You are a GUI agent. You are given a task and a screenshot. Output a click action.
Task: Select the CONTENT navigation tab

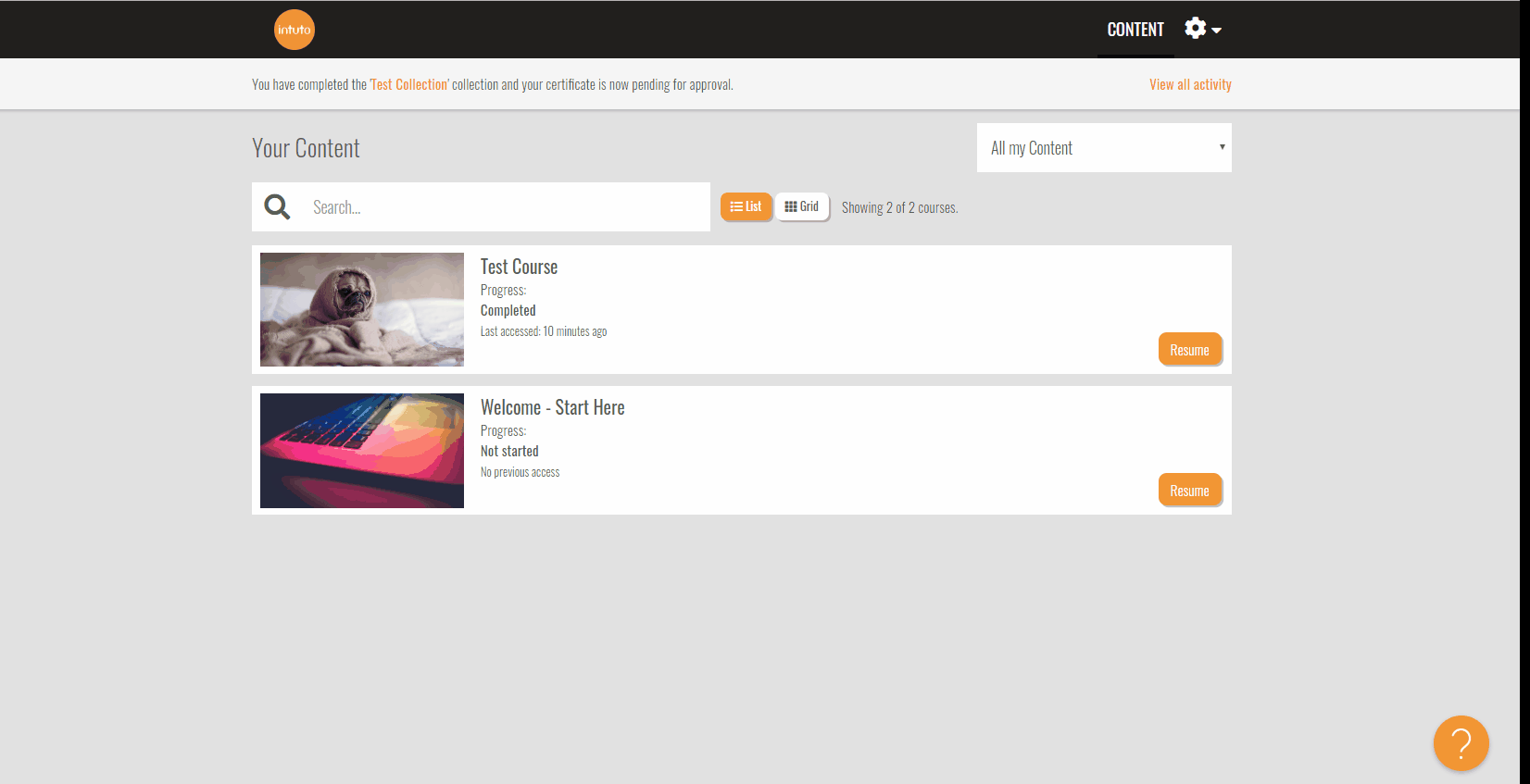[1135, 30]
